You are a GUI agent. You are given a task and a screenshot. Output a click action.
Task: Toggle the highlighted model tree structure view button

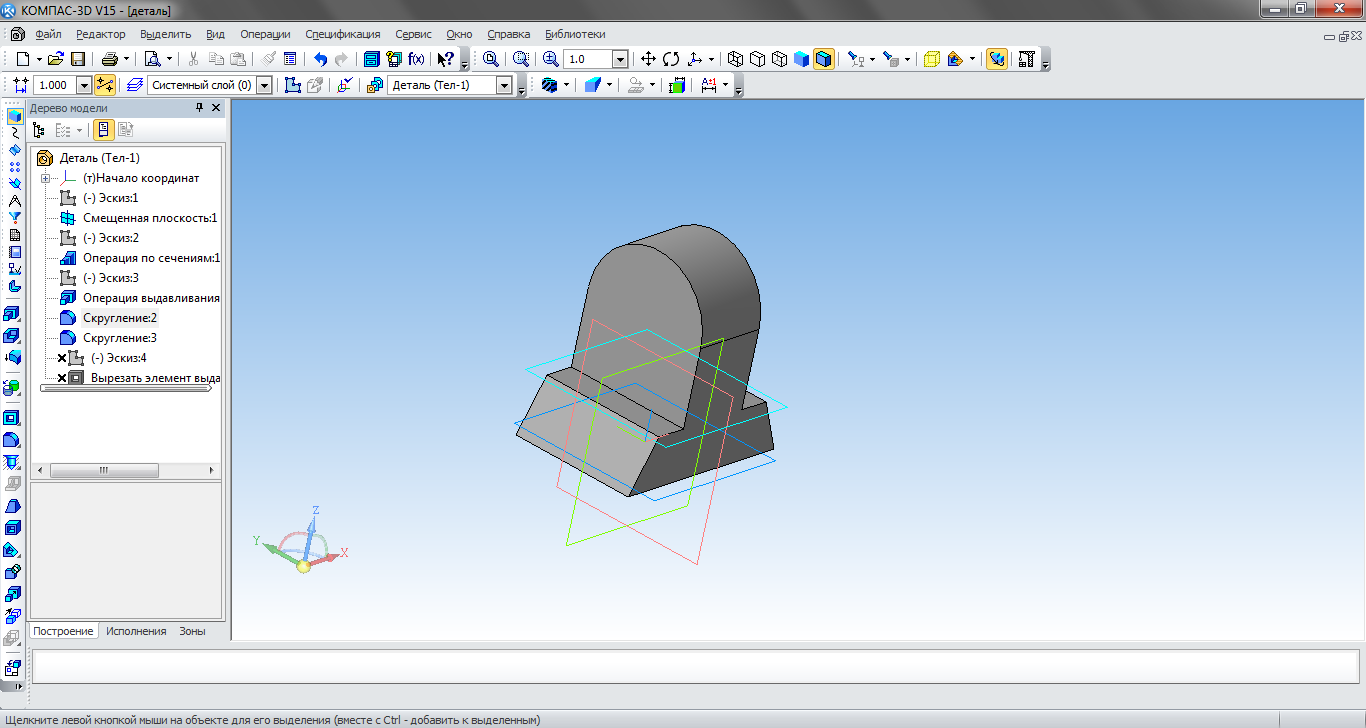(104, 130)
